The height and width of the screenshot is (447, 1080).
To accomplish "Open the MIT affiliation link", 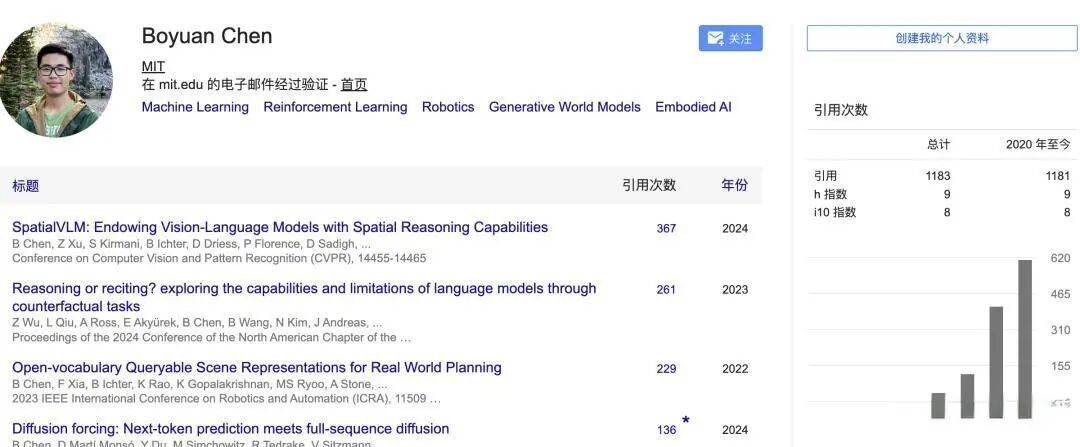I will click(x=153, y=66).
